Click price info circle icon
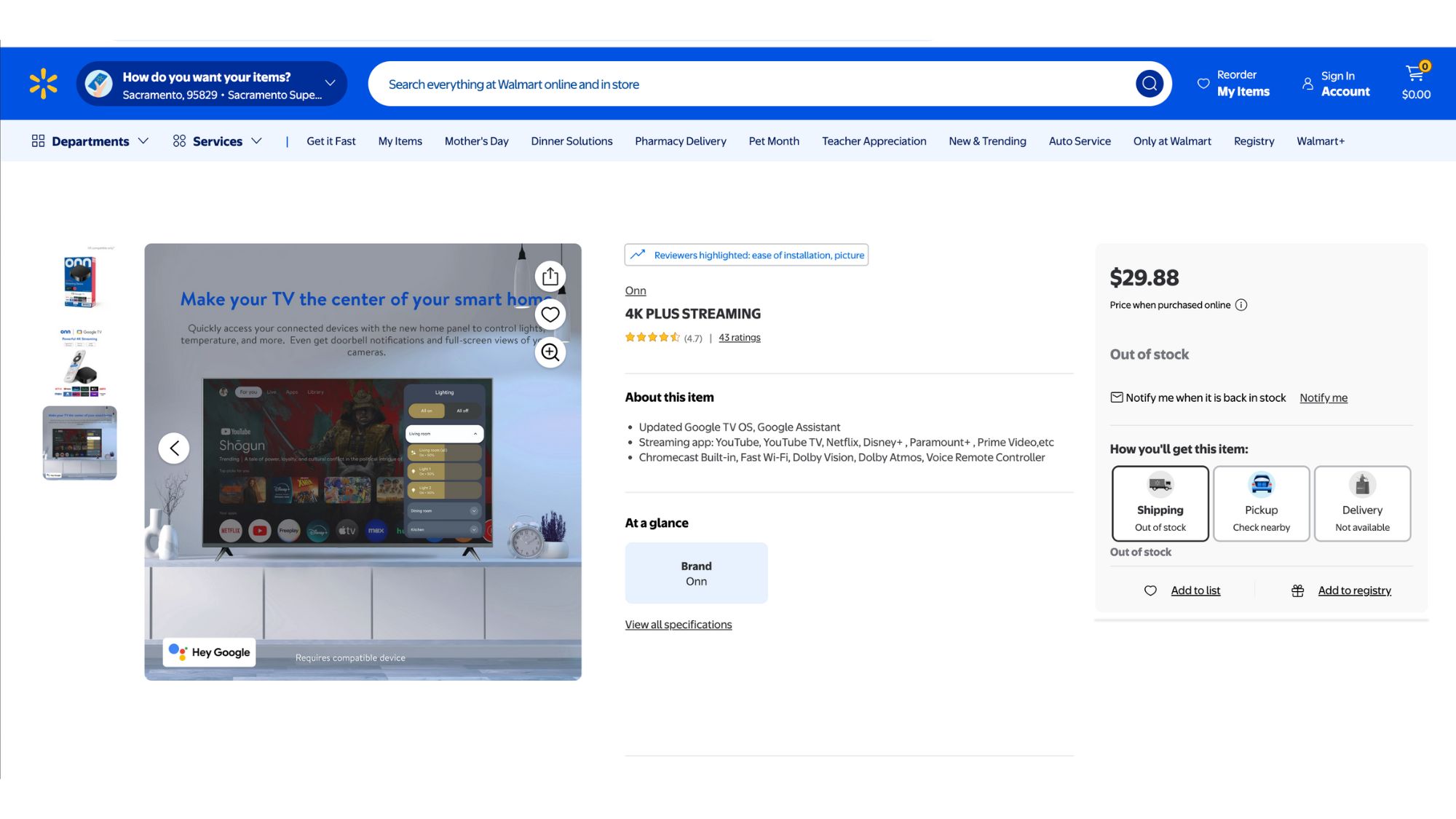 click(x=1241, y=305)
